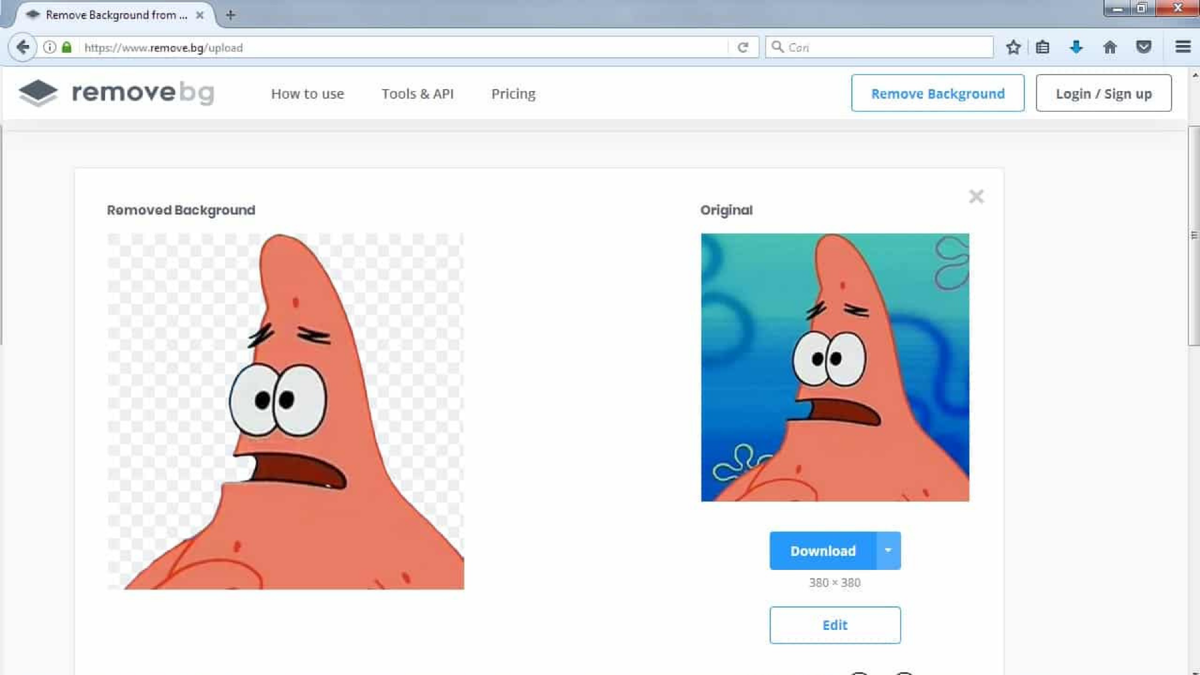The image size is (1200, 675).
Task: Click the Original image thumbnail
Action: point(834,366)
